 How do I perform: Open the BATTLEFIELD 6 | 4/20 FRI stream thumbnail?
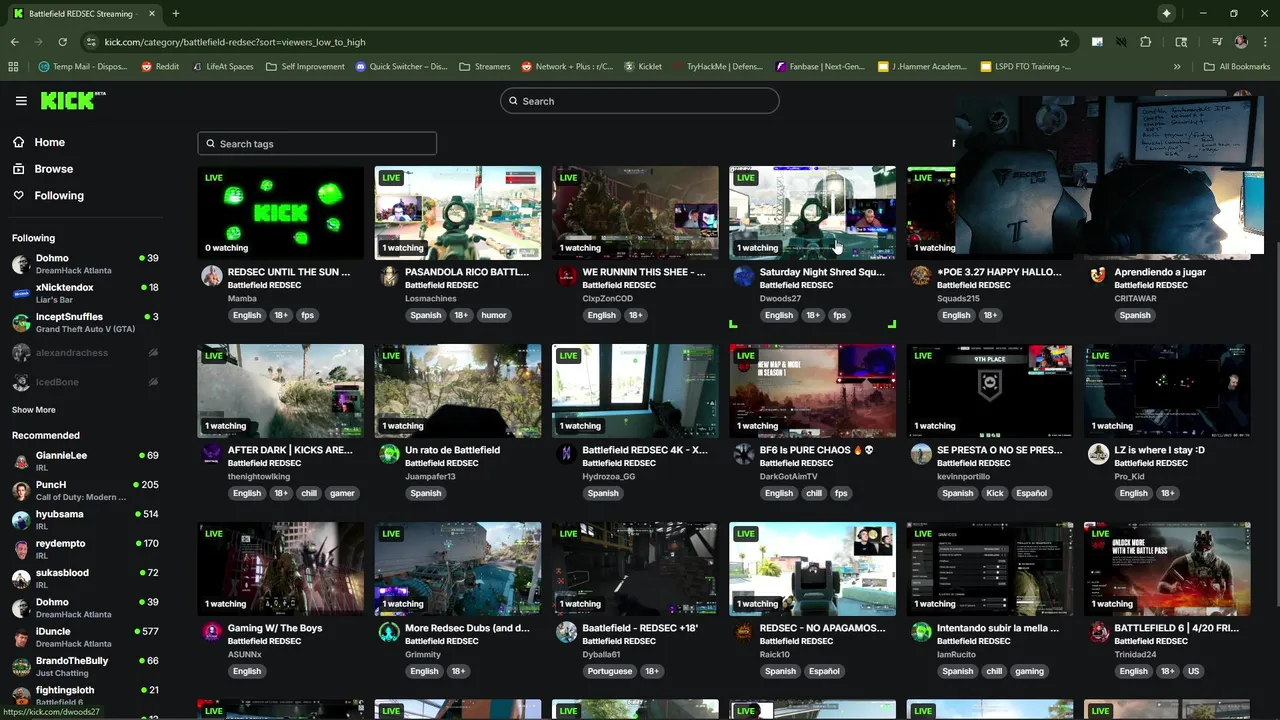(1167, 569)
